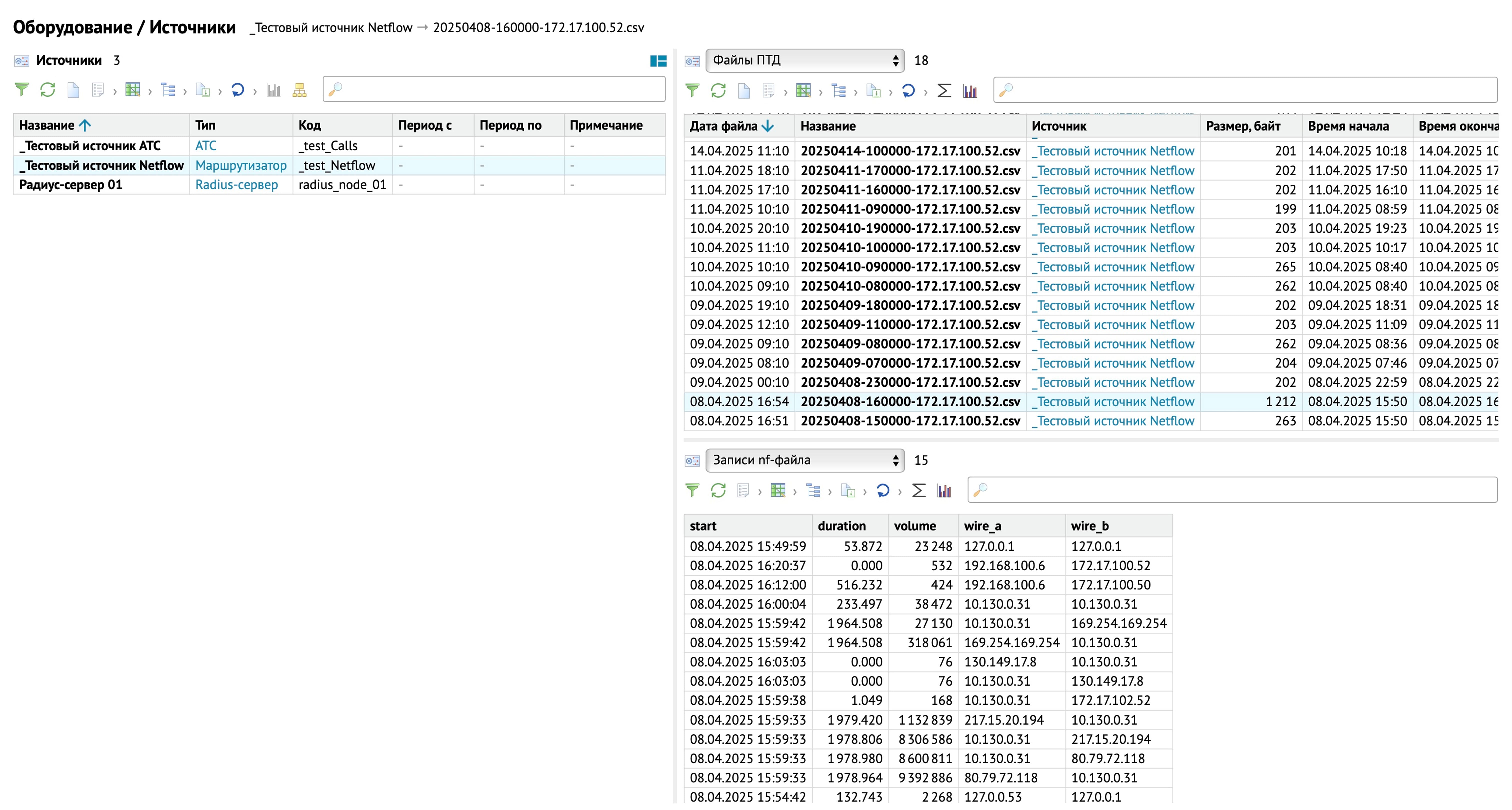The image size is (1512, 810).
Task: Refresh the Источники list
Action: click(47, 90)
